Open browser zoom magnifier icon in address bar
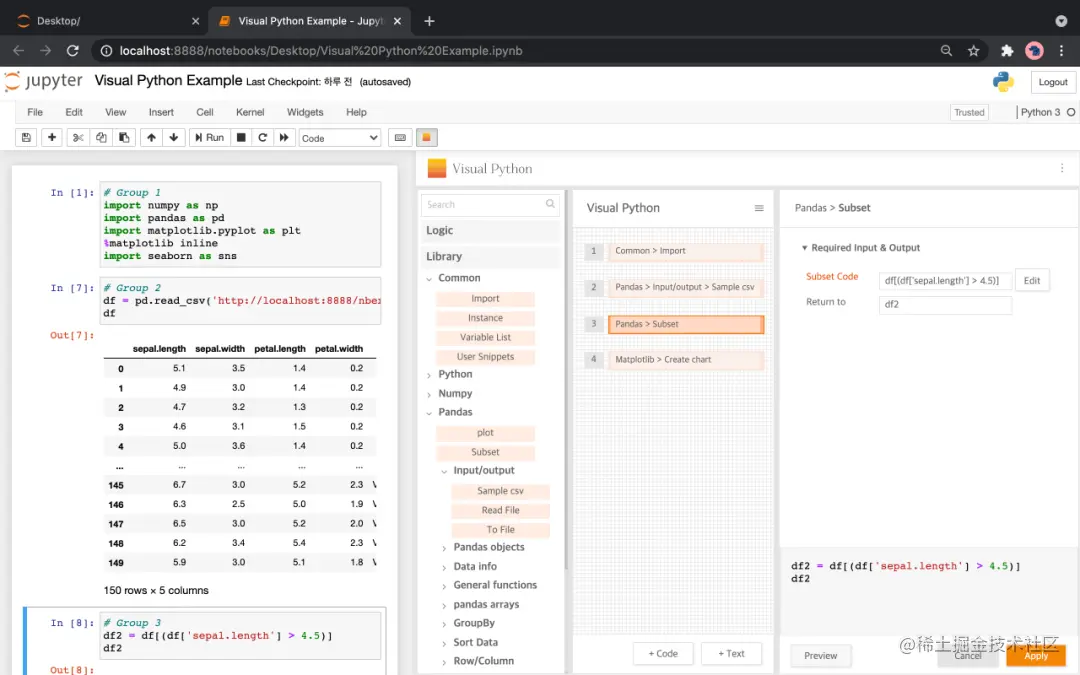 [x=946, y=50]
